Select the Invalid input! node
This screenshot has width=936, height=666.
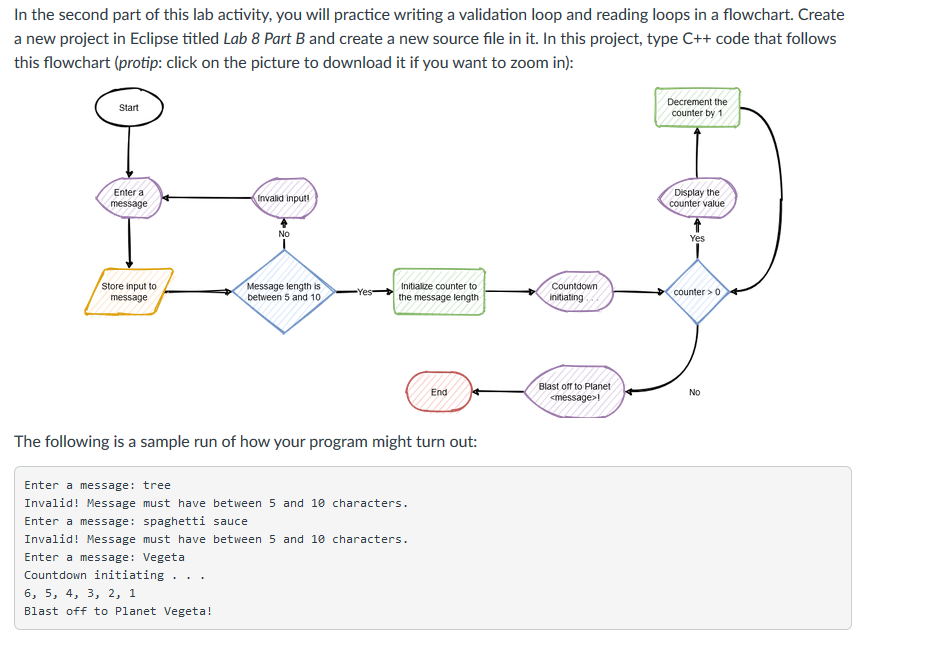coord(285,197)
